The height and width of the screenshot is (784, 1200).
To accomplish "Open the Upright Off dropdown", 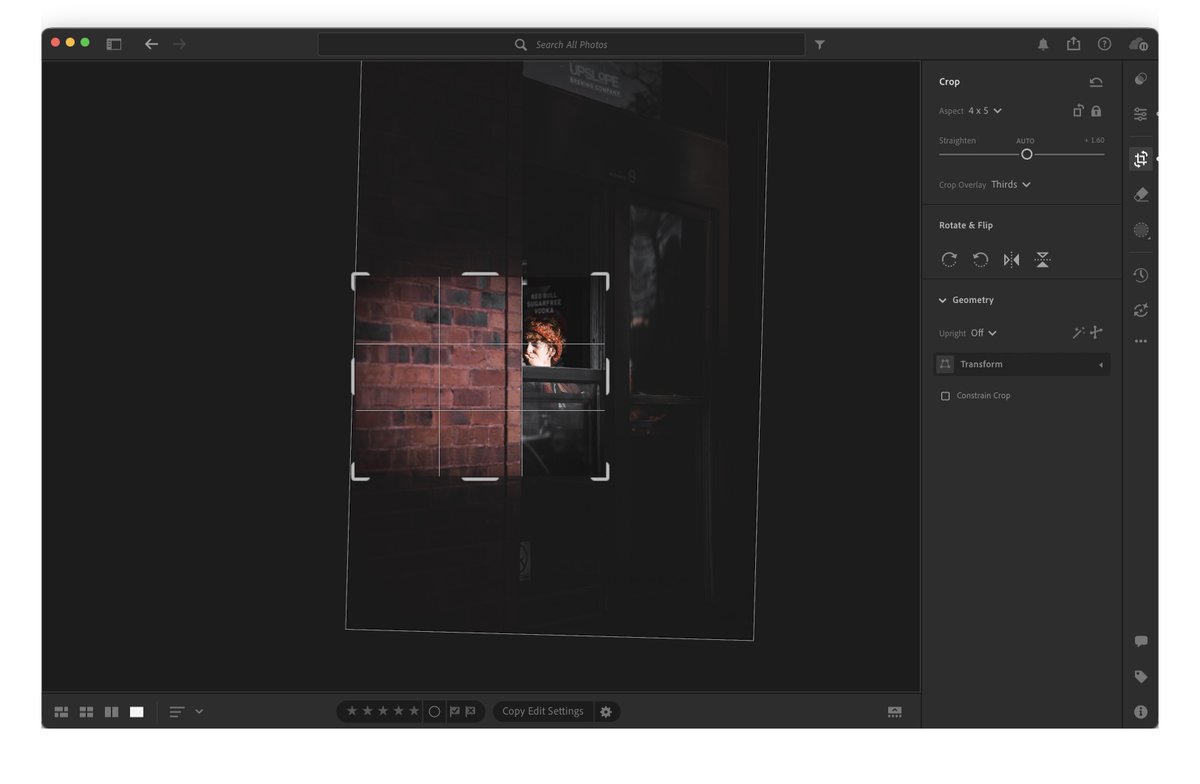I will coord(984,333).
